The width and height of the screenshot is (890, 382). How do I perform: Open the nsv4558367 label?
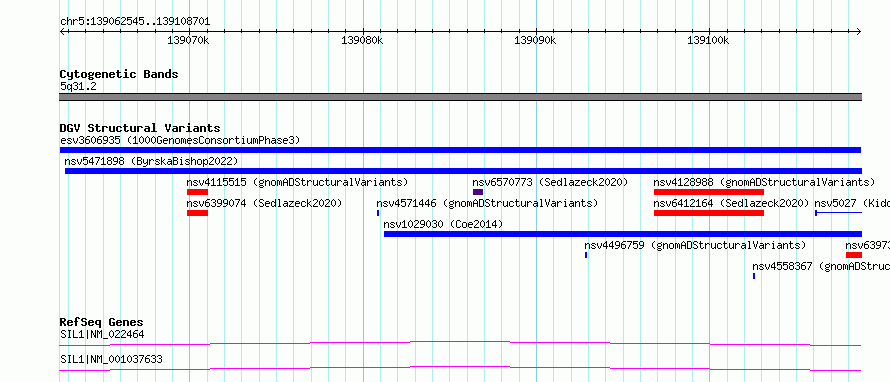[x=821, y=266]
